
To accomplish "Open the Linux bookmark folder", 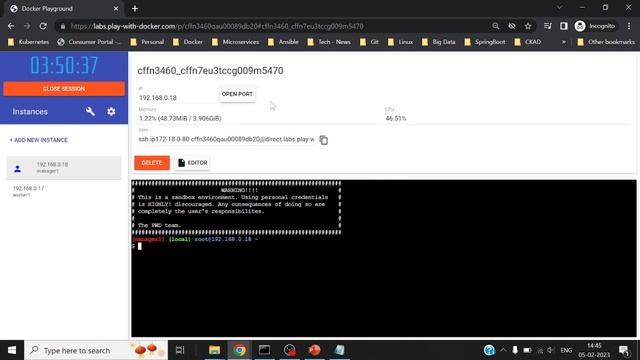I will pyautogui.click(x=400, y=42).
